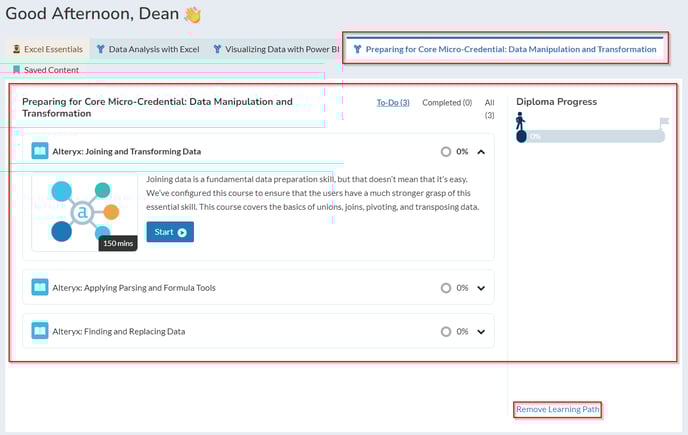Click the Joining data course description paragraph
Image resolution: width=688 pixels, height=435 pixels.
312,193
